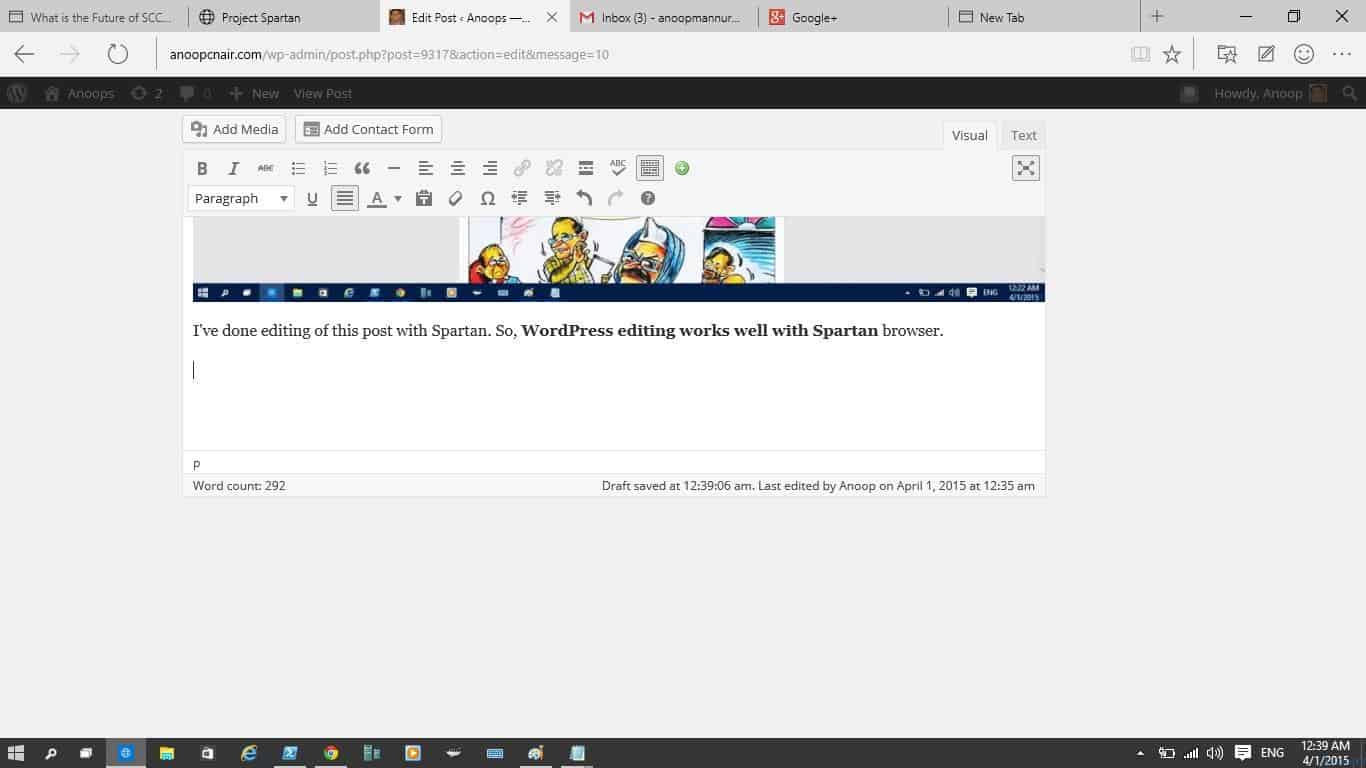Screen dimensions: 1366x768
Task: Clear formatting with eraser icon
Action: coord(456,198)
